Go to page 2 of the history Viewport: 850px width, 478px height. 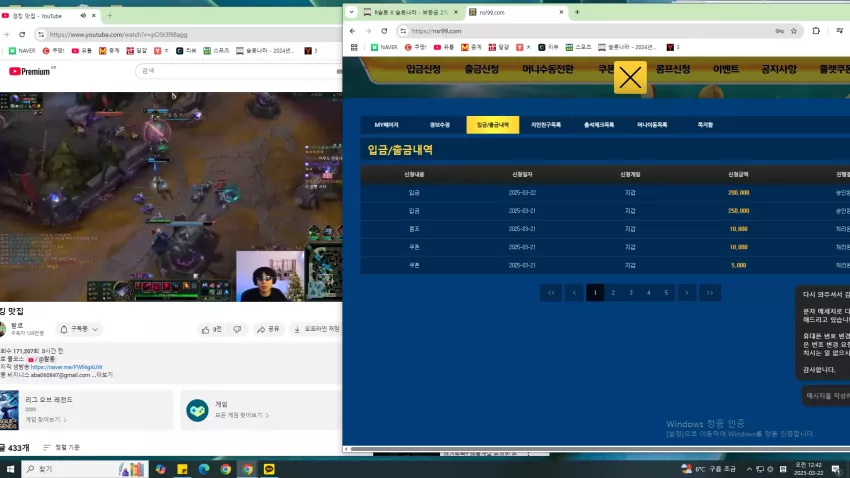point(613,293)
